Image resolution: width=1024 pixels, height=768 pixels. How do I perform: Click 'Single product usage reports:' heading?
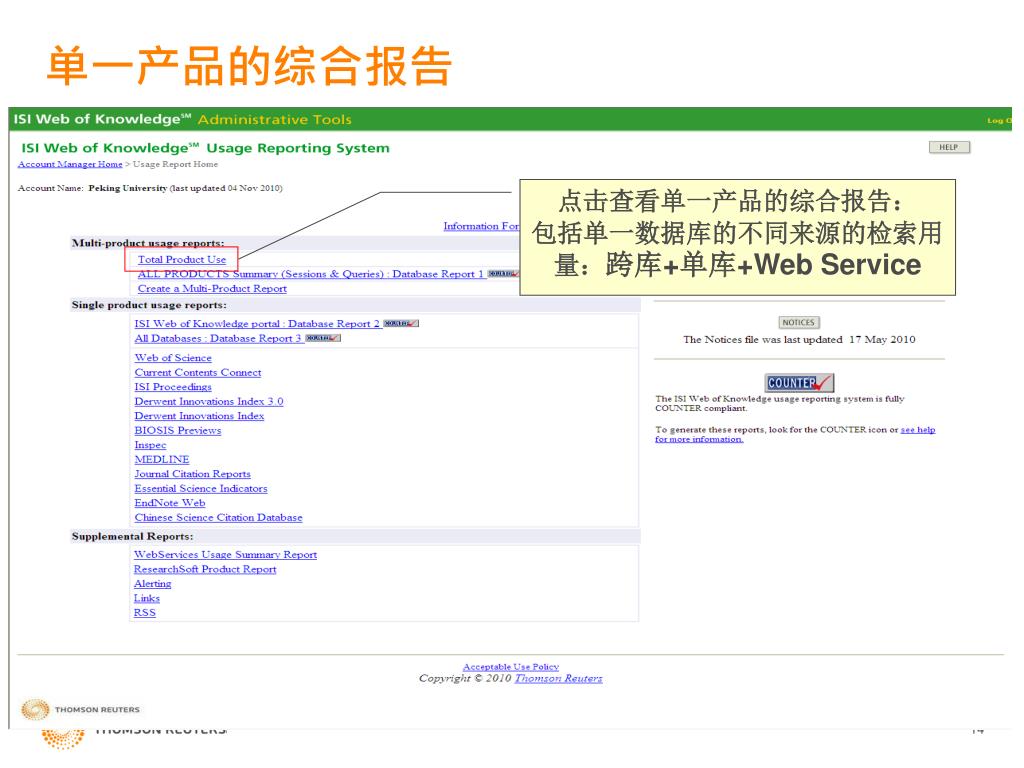[149, 305]
